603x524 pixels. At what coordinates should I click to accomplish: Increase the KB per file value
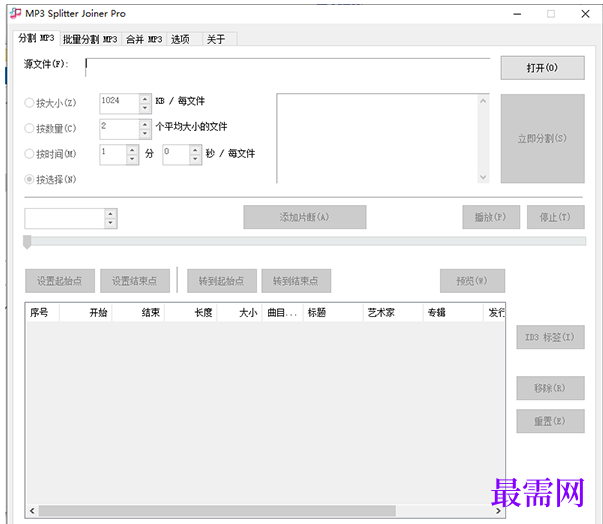[145, 99]
